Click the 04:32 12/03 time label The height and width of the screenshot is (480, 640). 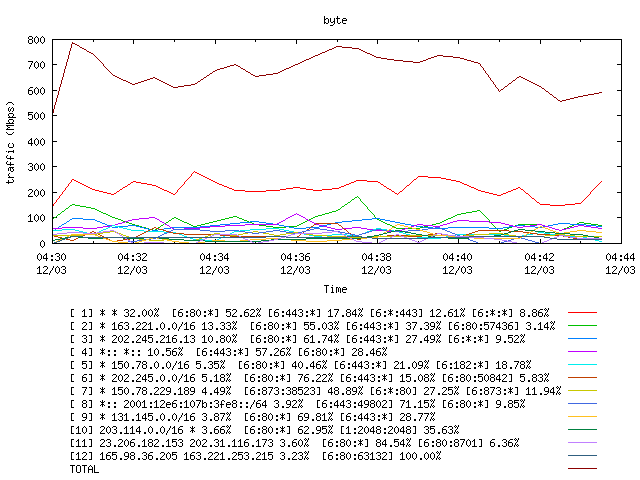pyautogui.click(x=133, y=264)
